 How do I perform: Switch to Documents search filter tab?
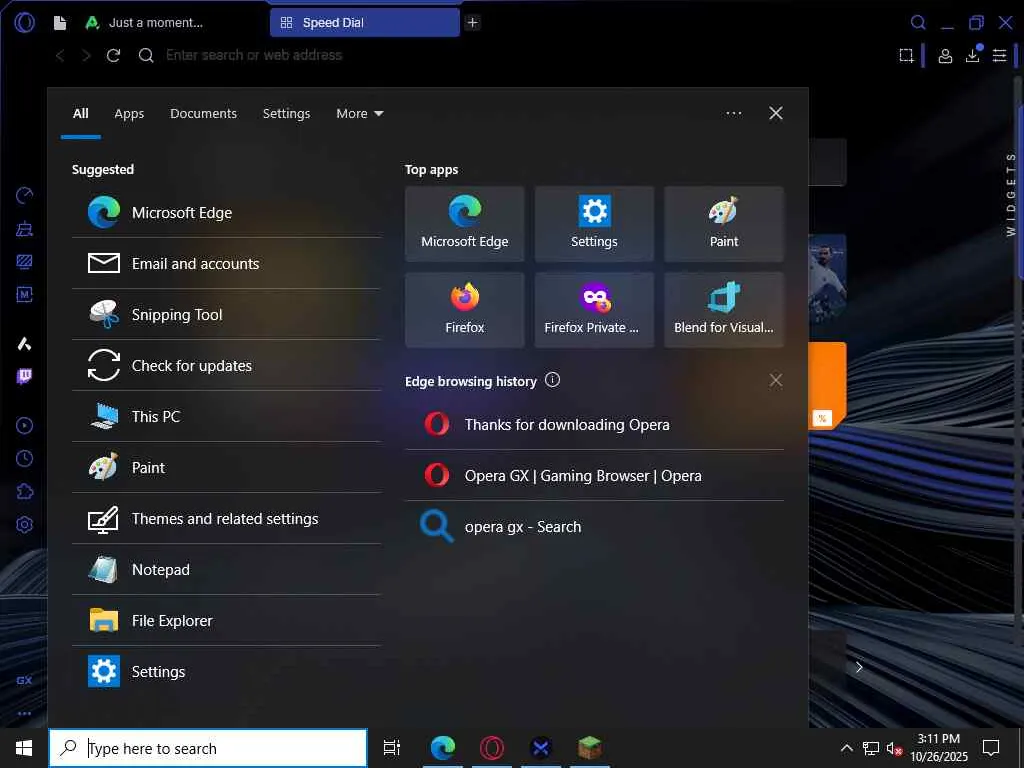pyautogui.click(x=203, y=114)
